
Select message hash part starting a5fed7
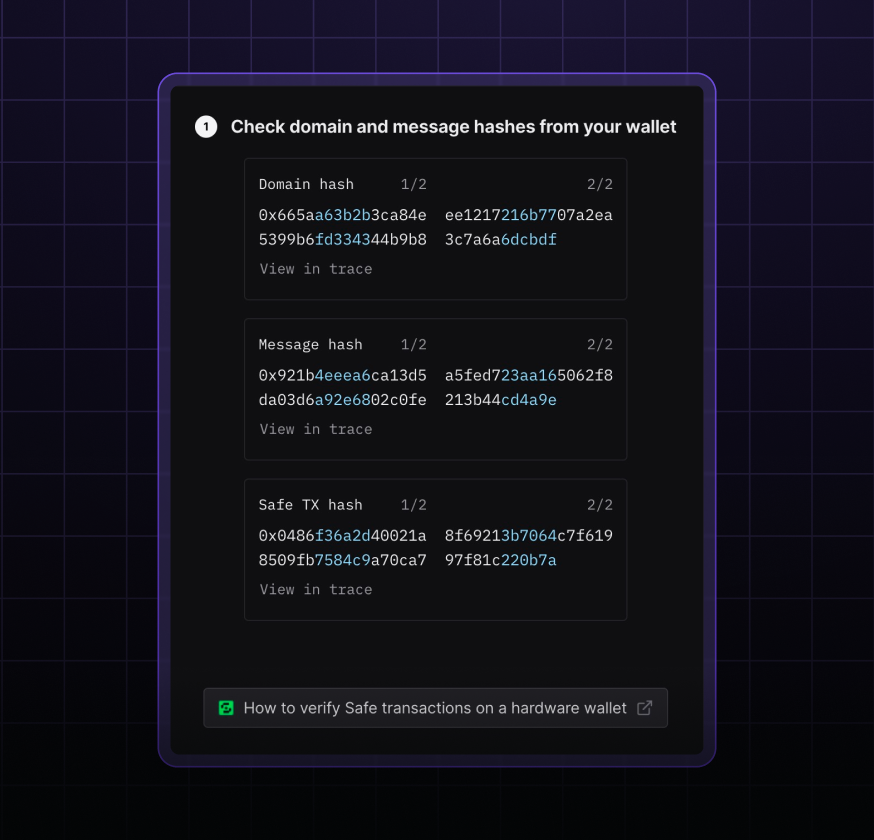pyautogui.click(x=528, y=387)
